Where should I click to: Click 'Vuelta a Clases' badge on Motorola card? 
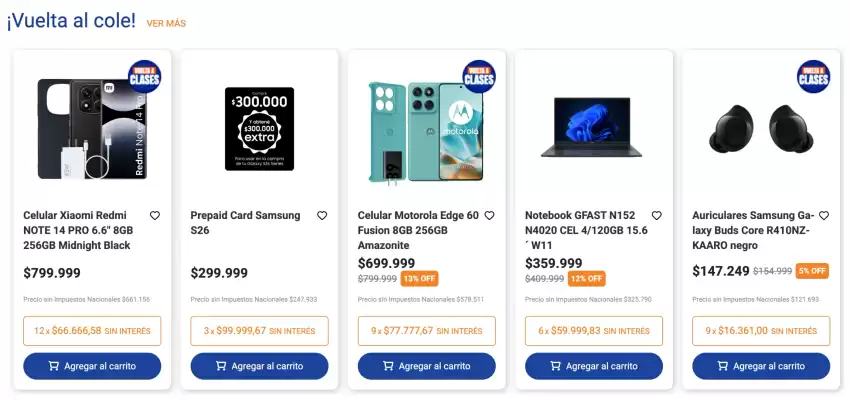click(x=479, y=76)
